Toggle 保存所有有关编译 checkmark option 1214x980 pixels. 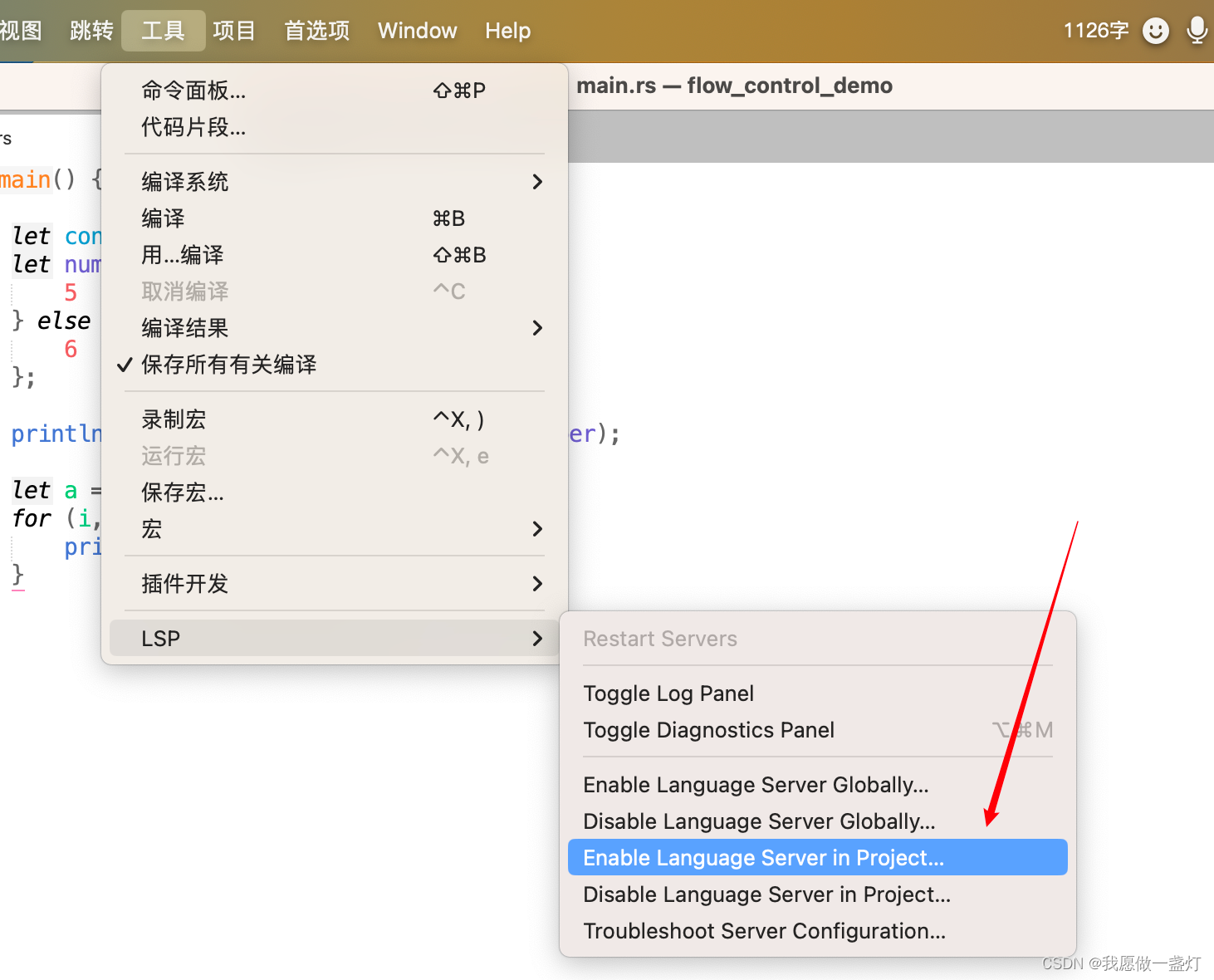point(230,365)
